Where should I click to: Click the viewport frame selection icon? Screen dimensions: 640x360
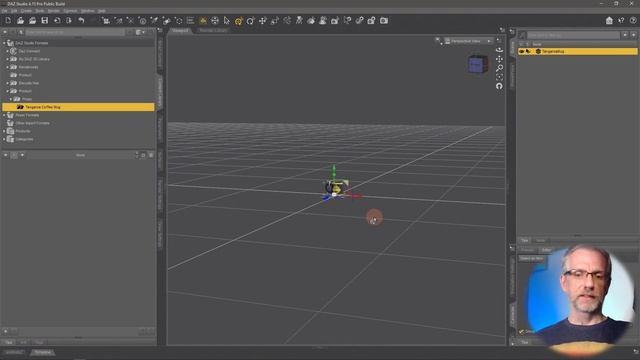499,77
